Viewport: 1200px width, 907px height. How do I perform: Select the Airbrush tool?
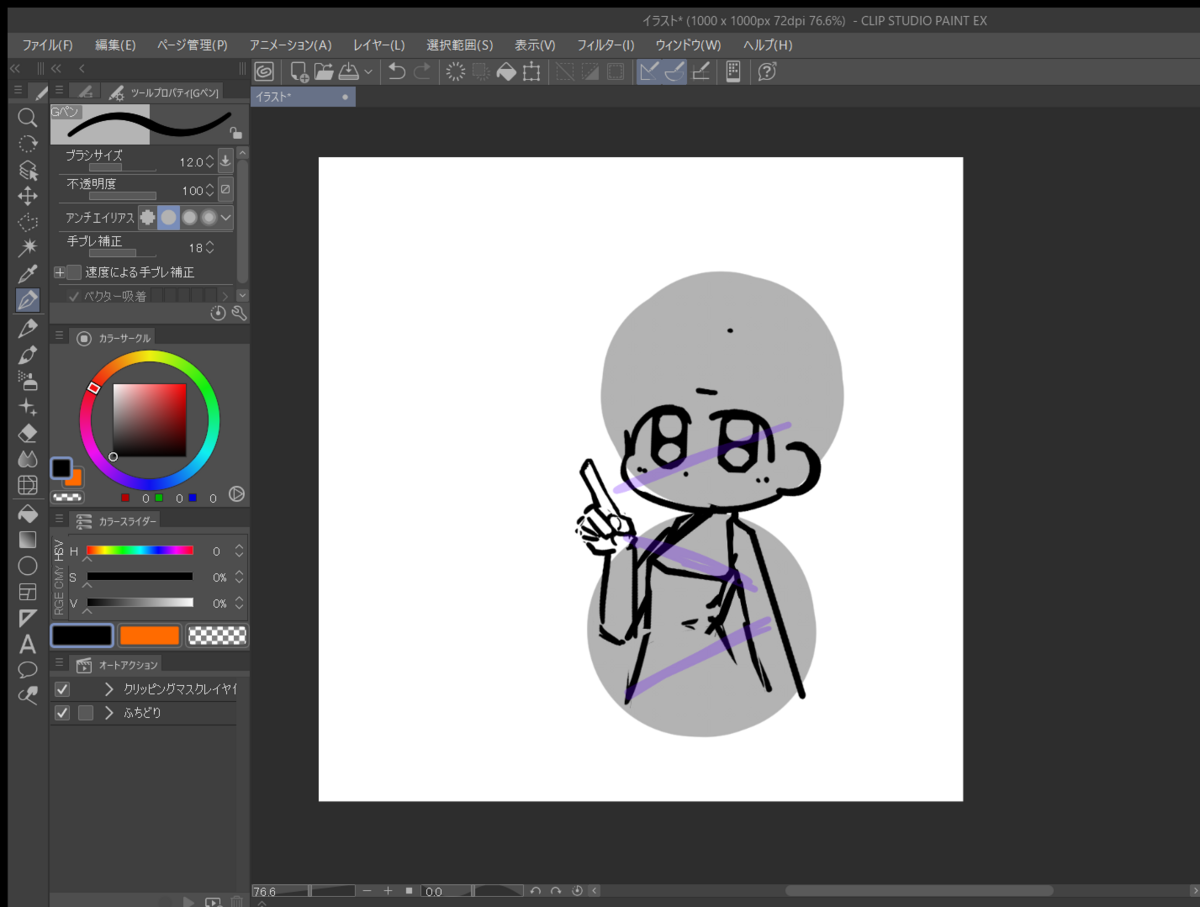click(x=28, y=380)
